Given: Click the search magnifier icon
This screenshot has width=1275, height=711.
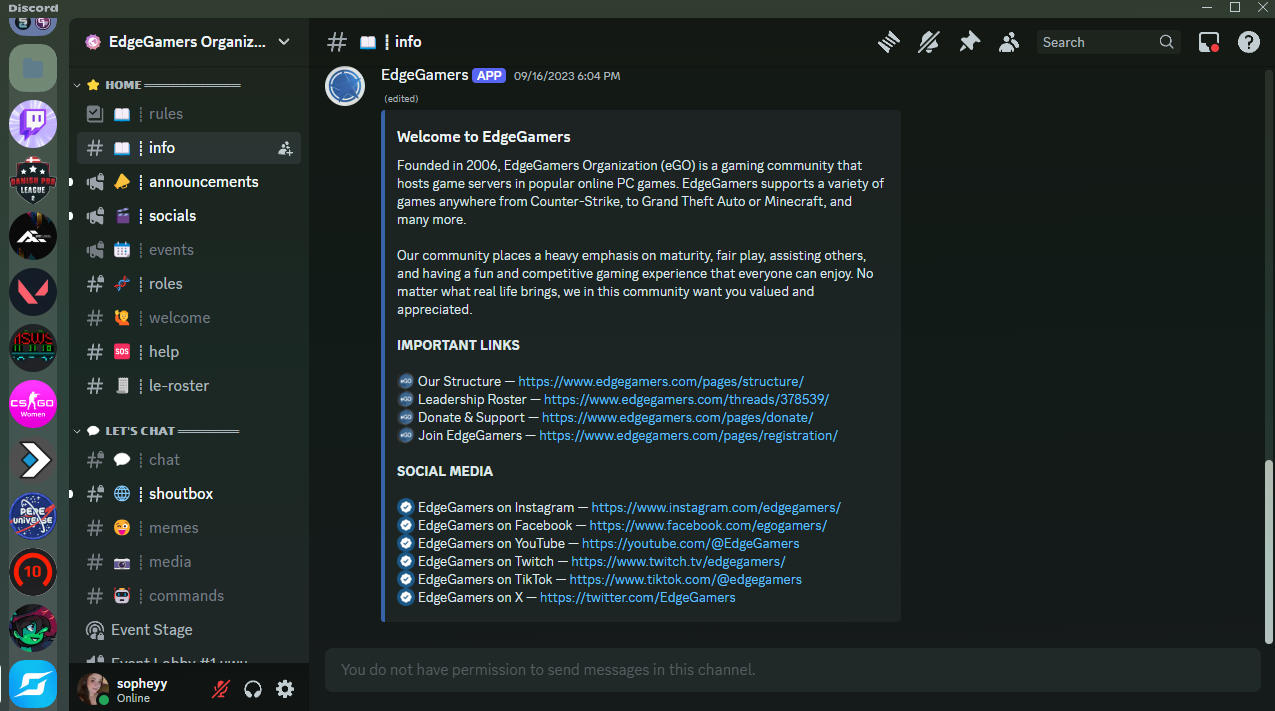Looking at the screenshot, I should 1166,42.
